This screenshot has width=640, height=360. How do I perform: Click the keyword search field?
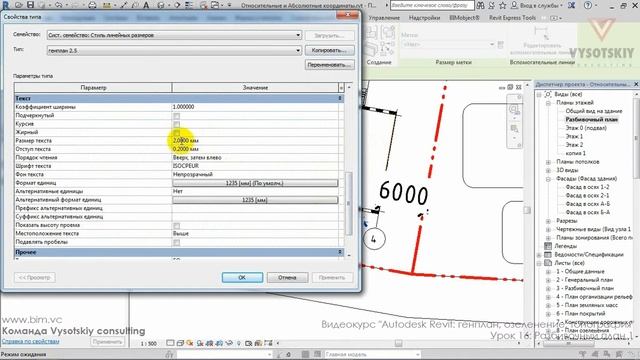[432, 5]
